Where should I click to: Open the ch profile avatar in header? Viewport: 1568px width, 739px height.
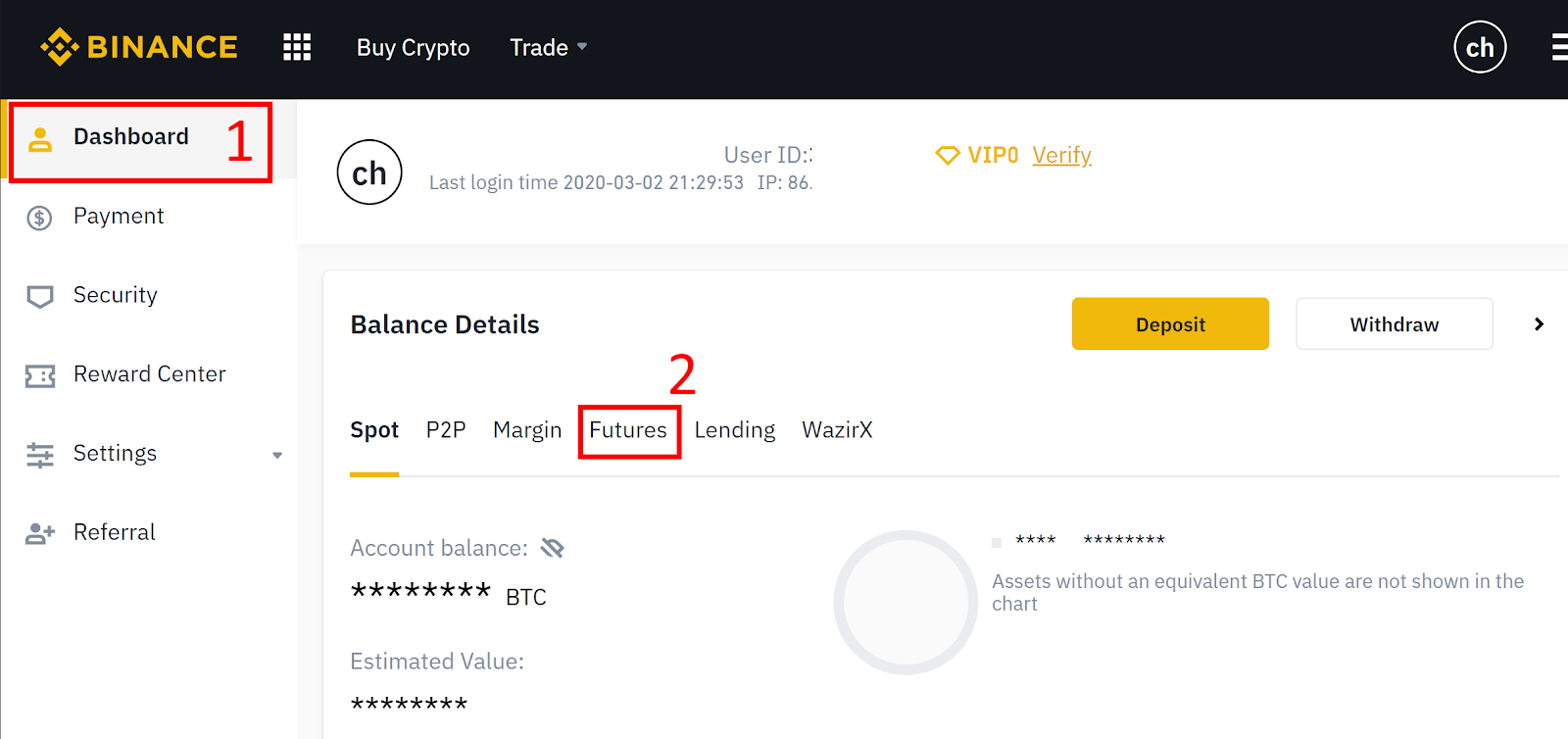coord(1480,47)
